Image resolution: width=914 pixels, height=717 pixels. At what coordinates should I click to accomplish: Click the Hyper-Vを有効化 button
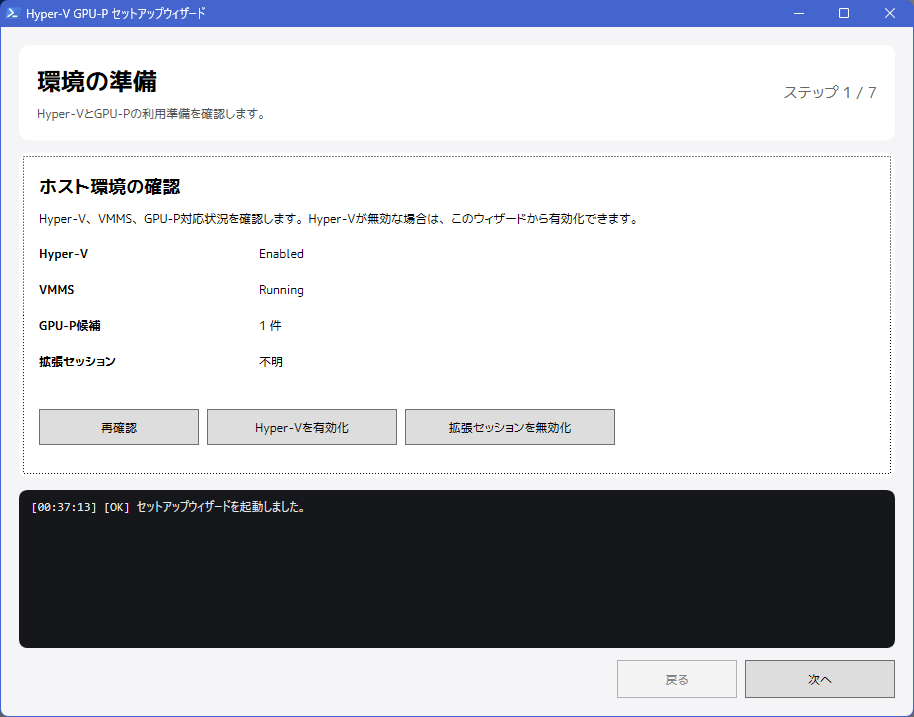pos(302,427)
